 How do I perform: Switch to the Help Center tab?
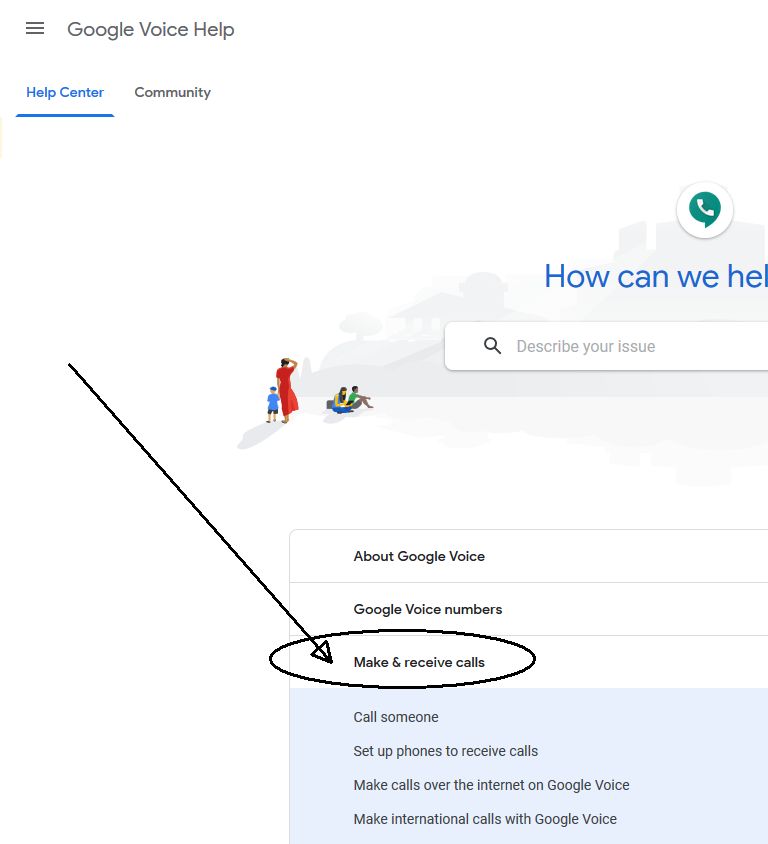click(65, 93)
